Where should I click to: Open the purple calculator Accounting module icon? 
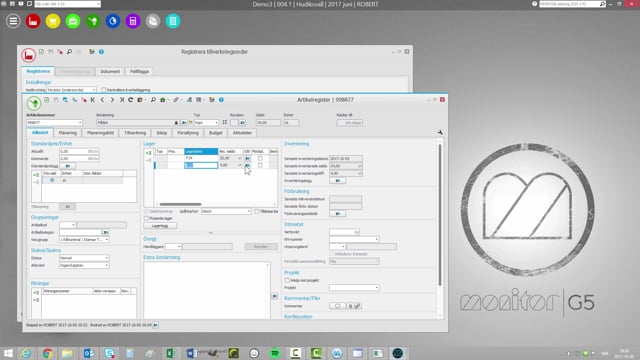point(133,21)
